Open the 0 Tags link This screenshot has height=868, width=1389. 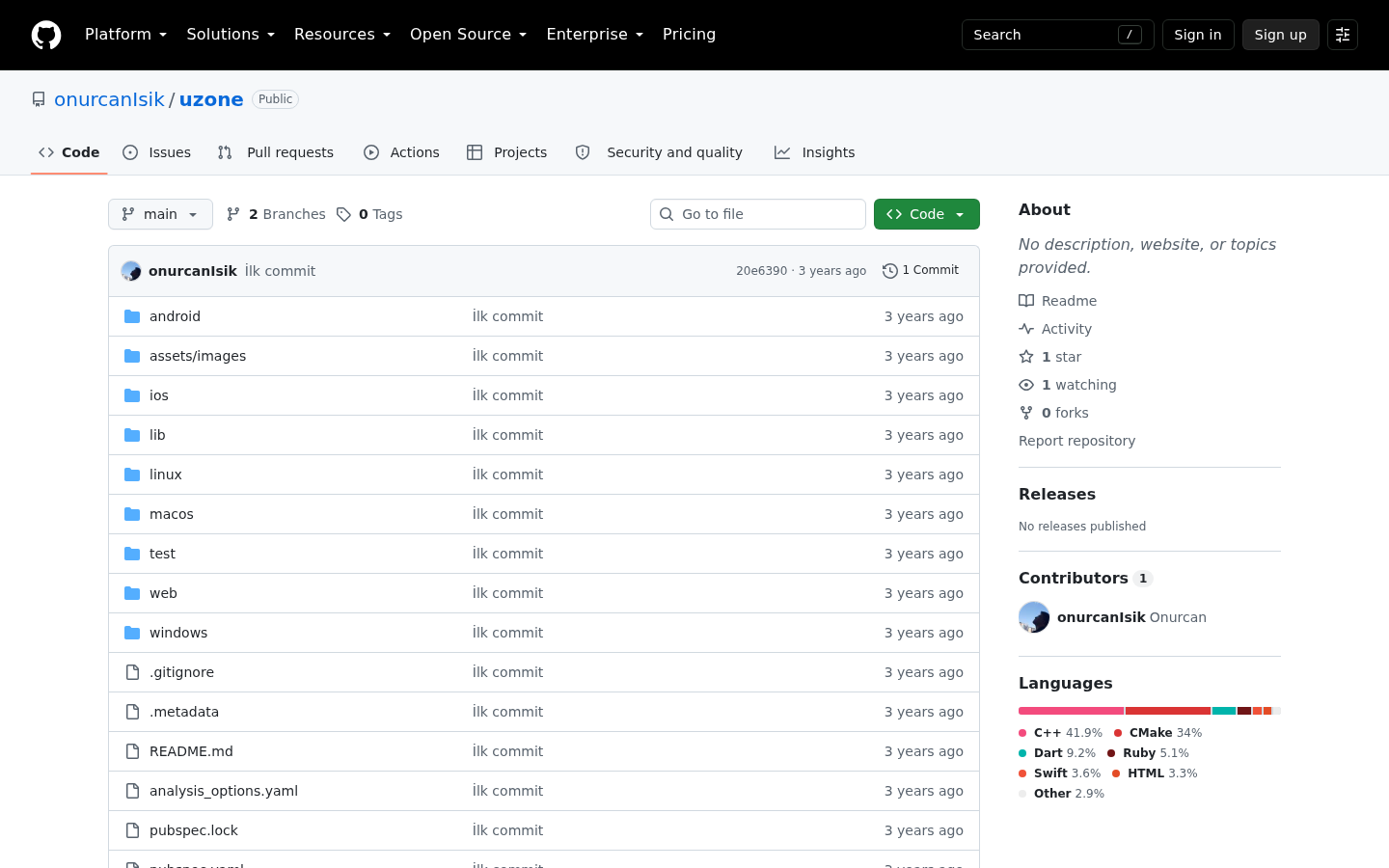tap(369, 214)
